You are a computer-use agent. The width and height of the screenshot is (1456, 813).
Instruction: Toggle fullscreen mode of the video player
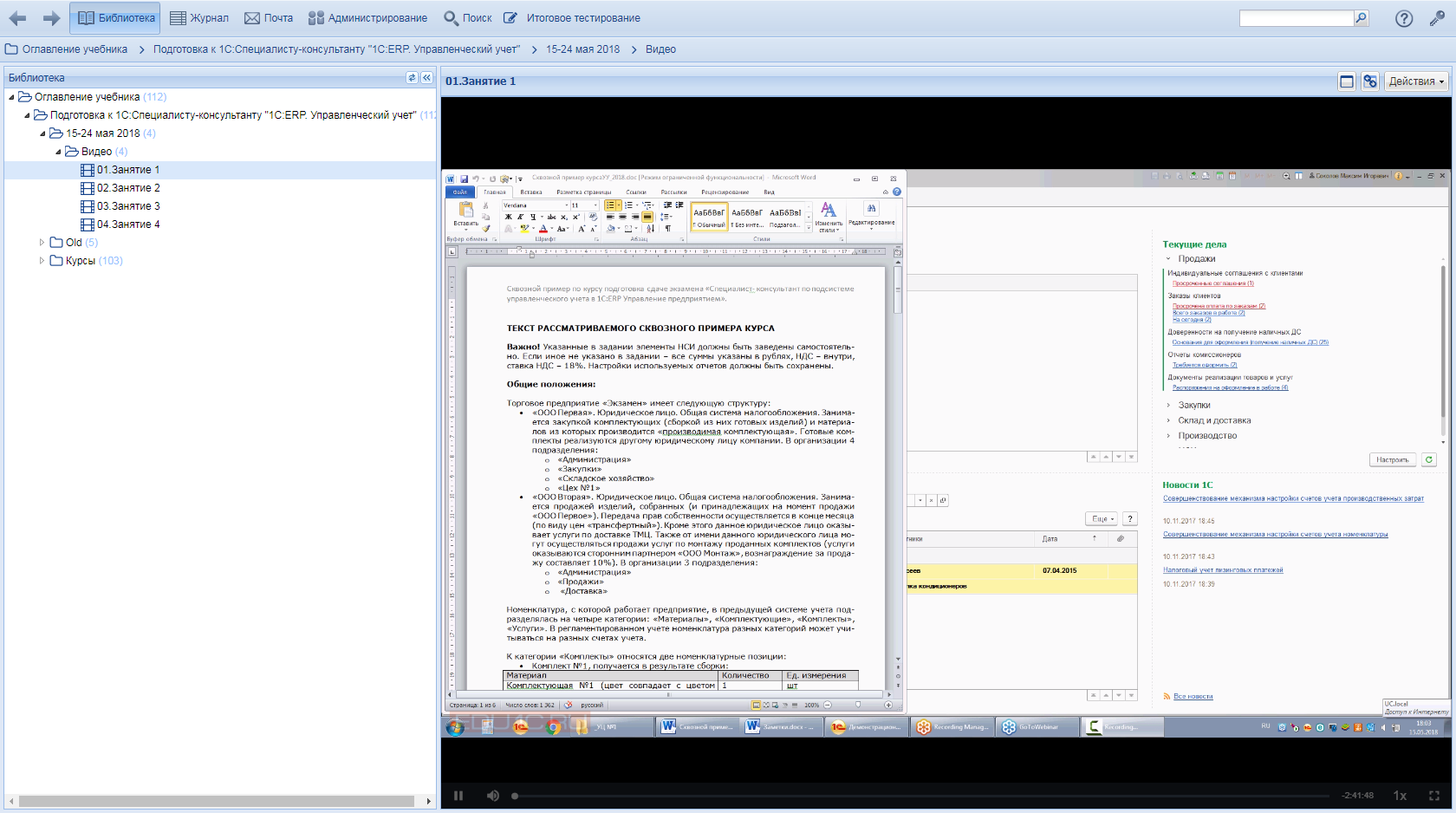(x=1434, y=796)
